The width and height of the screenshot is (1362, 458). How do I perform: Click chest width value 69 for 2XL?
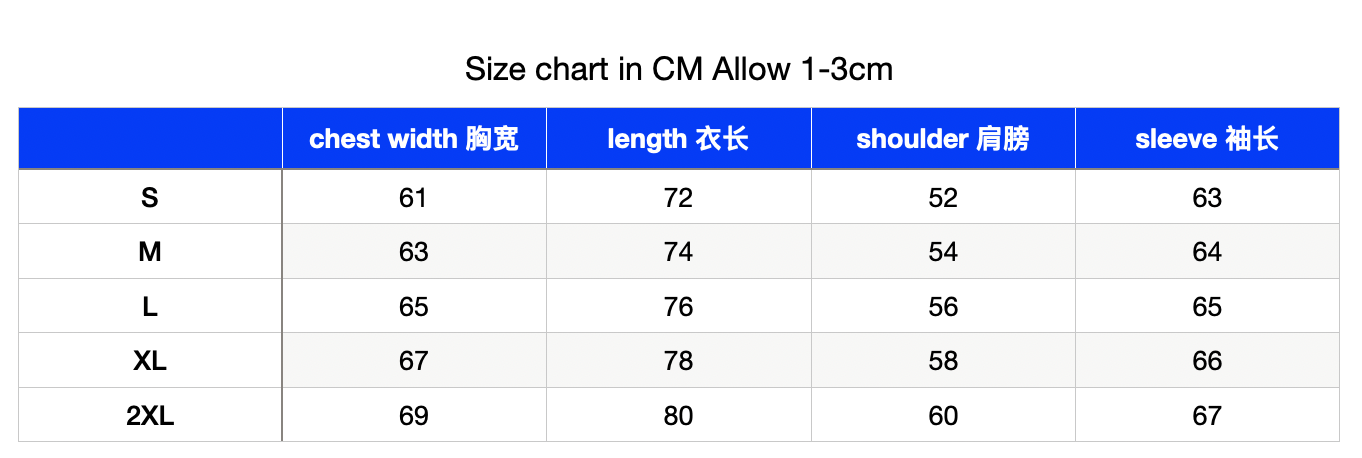(x=414, y=414)
